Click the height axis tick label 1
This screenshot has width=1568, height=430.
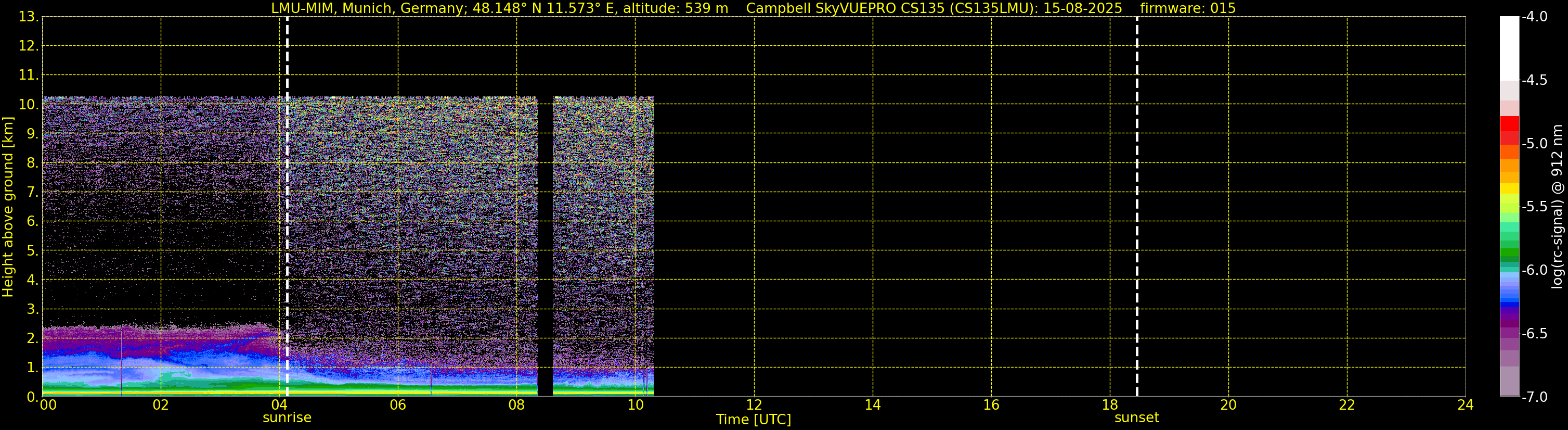pyautogui.click(x=32, y=368)
